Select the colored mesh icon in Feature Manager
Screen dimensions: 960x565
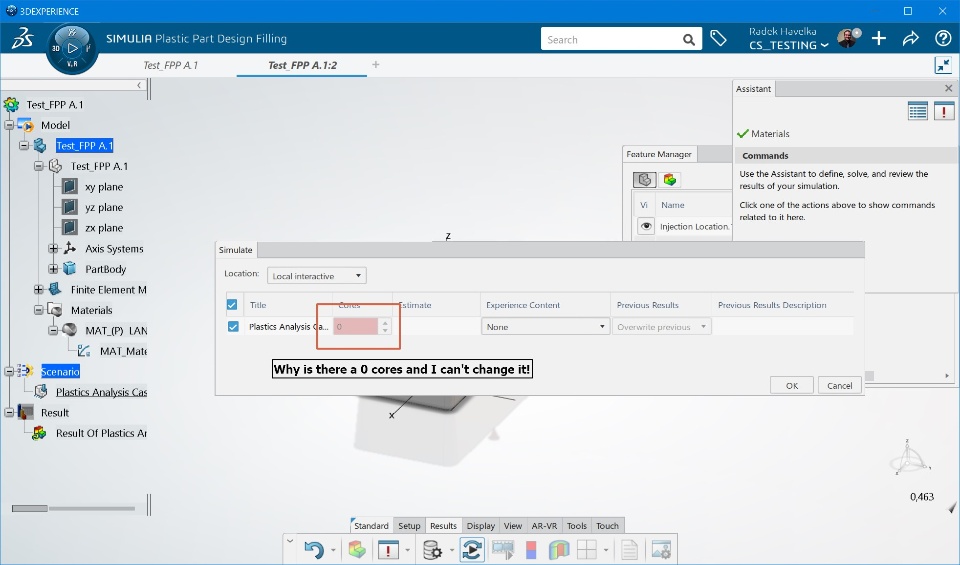(x=670, y=179)
